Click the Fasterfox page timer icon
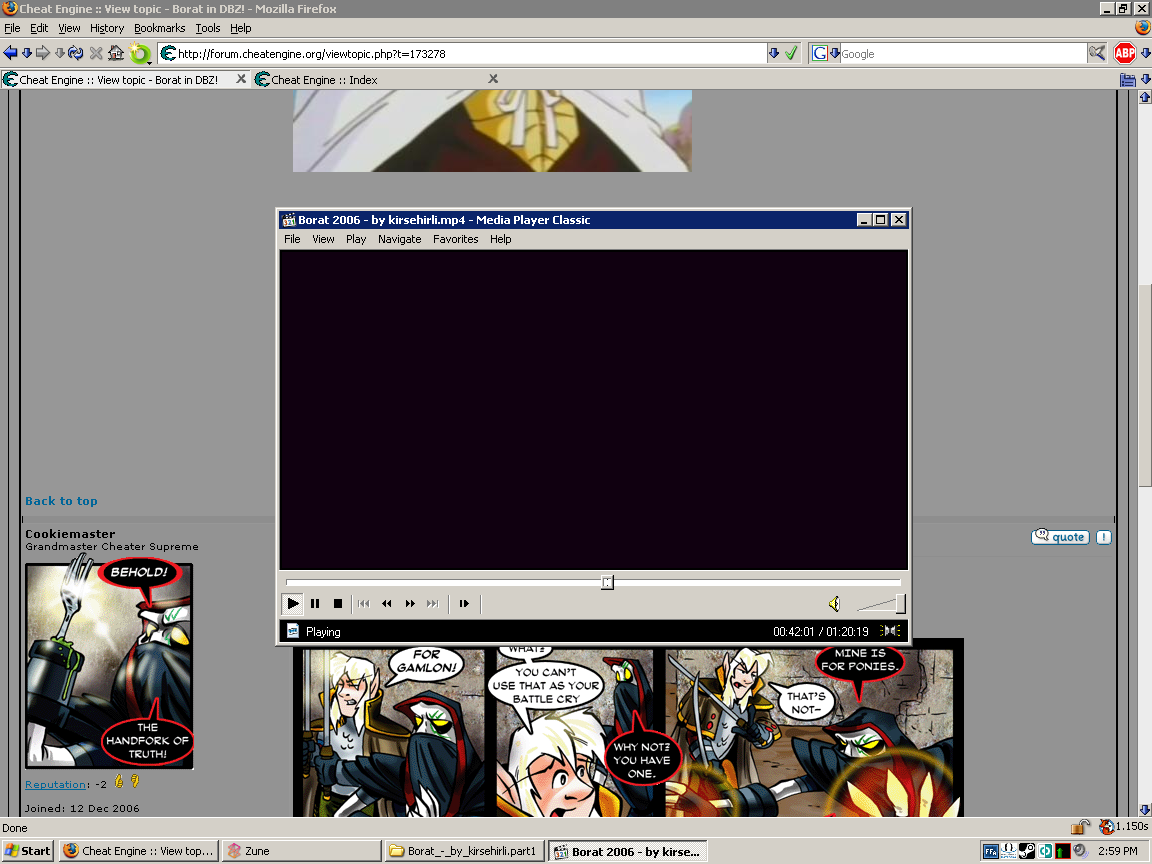Screen dimensions: 1152x864 (1106, 827)
